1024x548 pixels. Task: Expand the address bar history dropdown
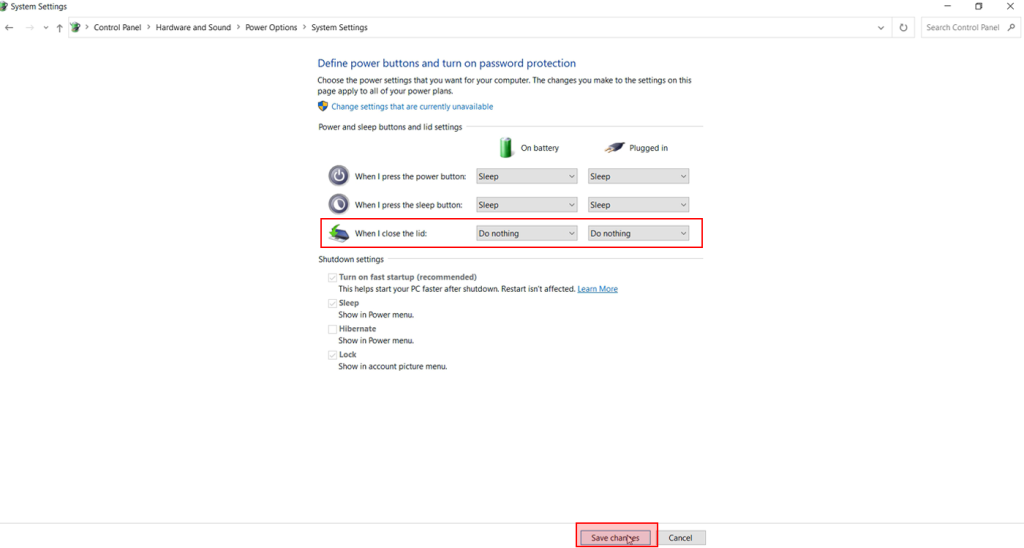(881, 28)
